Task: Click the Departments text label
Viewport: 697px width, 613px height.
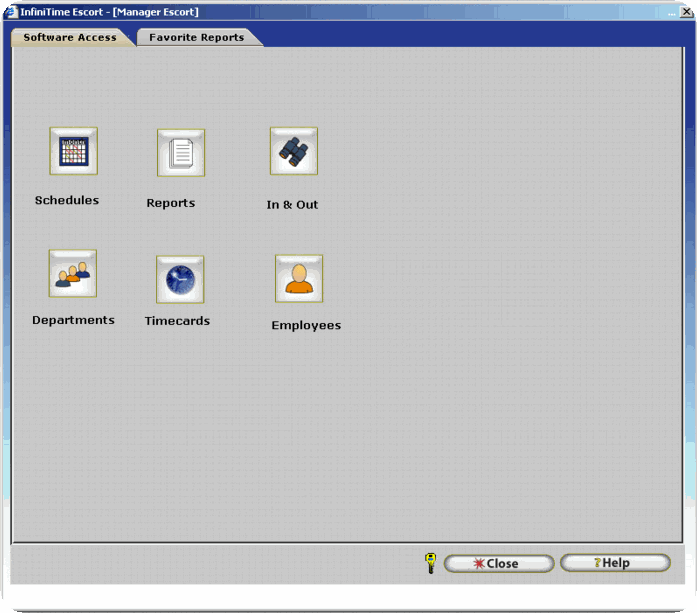Action: click(73, 321)
